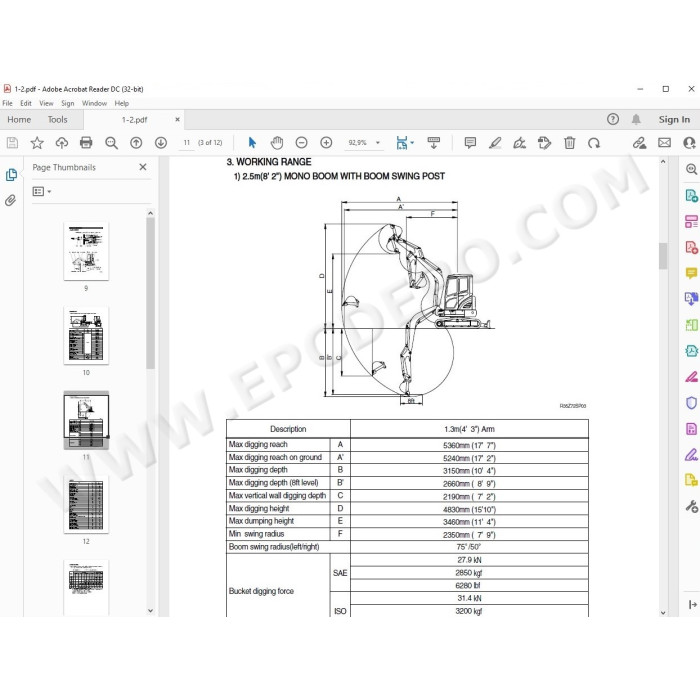The height and width of the screenshot is (700, 700).
Task: Click the stamp tool icon
Action: [544, 143]
